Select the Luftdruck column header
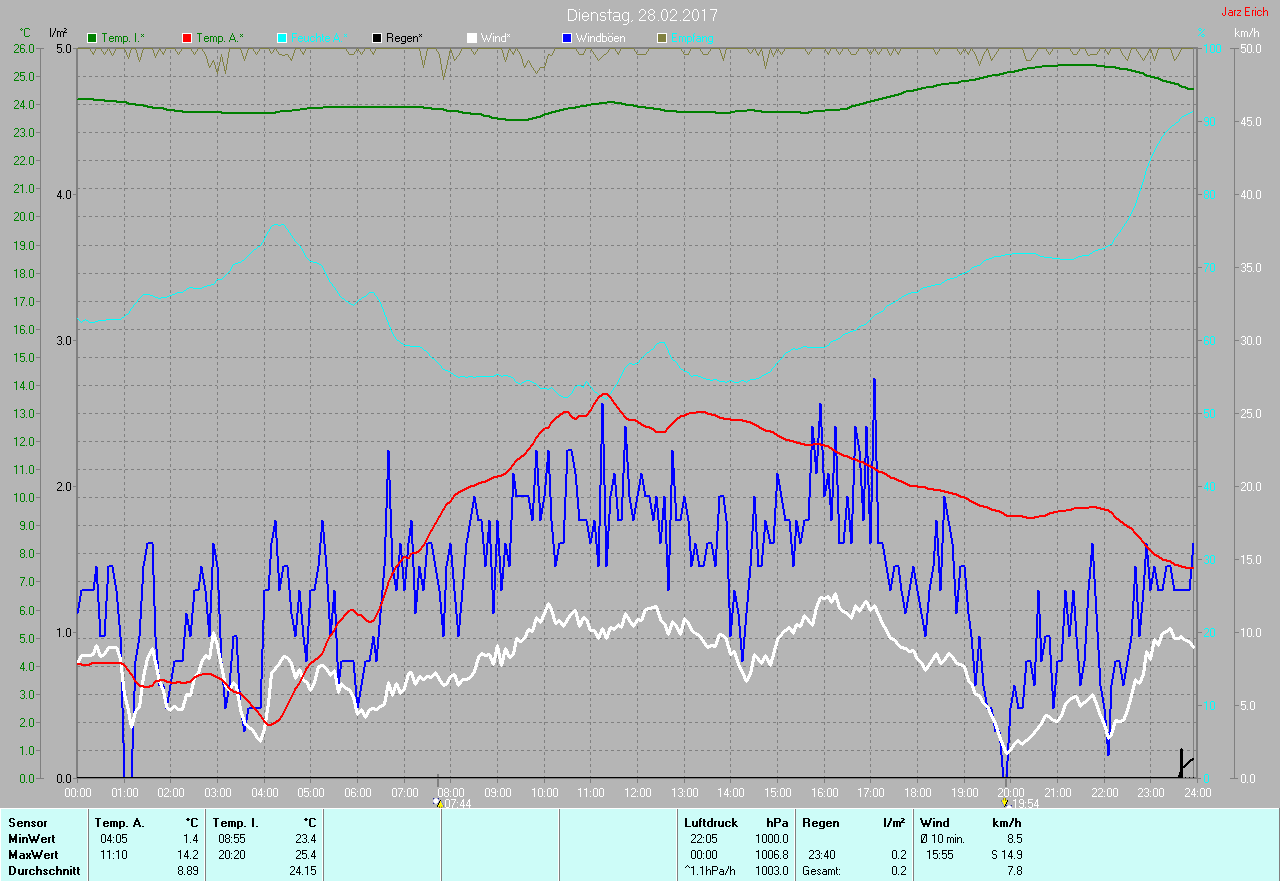 click(x=711, y=823)
